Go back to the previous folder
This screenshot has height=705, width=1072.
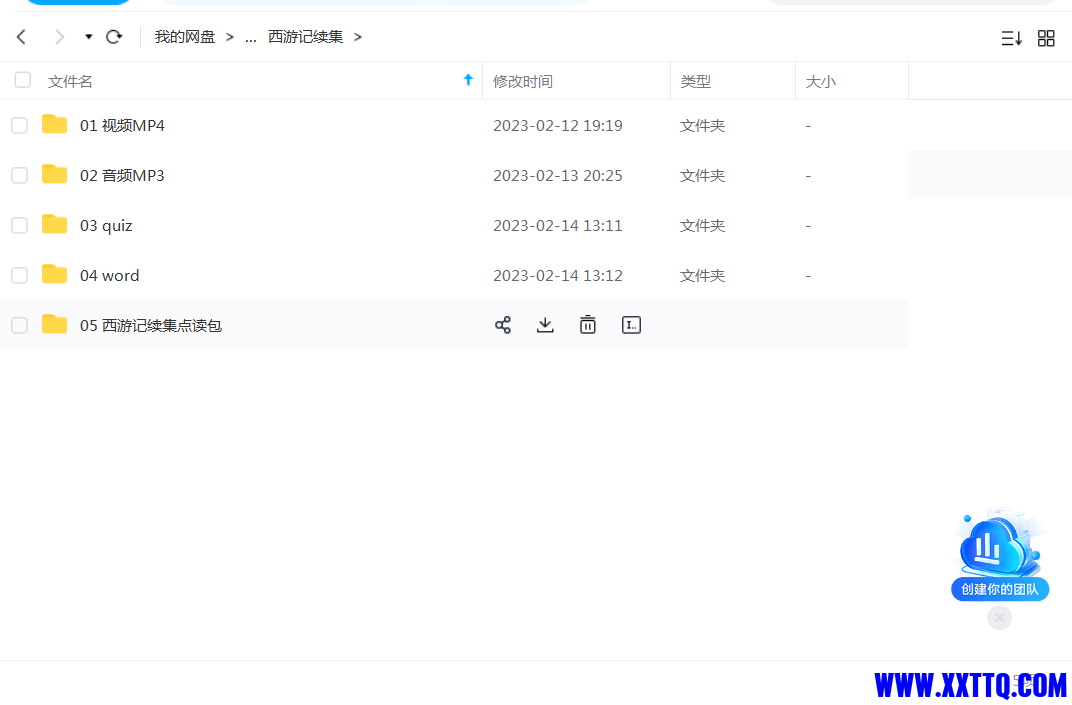(21, 37)
